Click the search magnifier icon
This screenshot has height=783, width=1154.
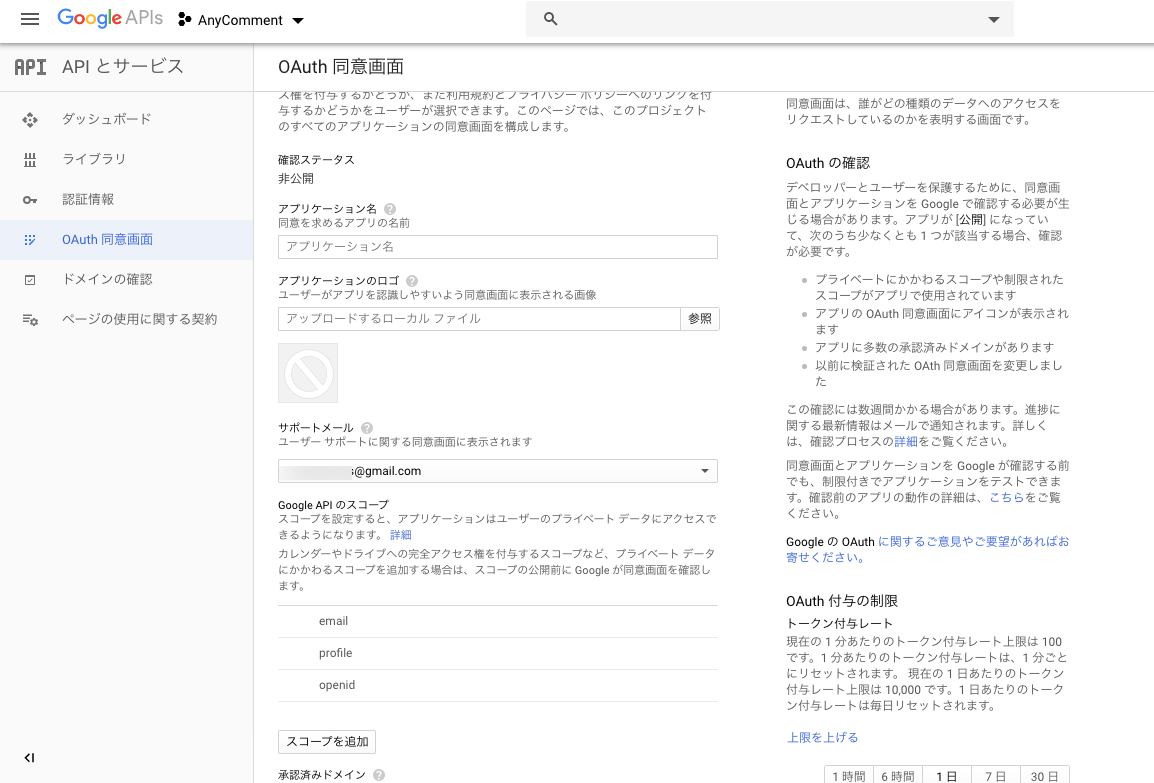coord(551,19)
